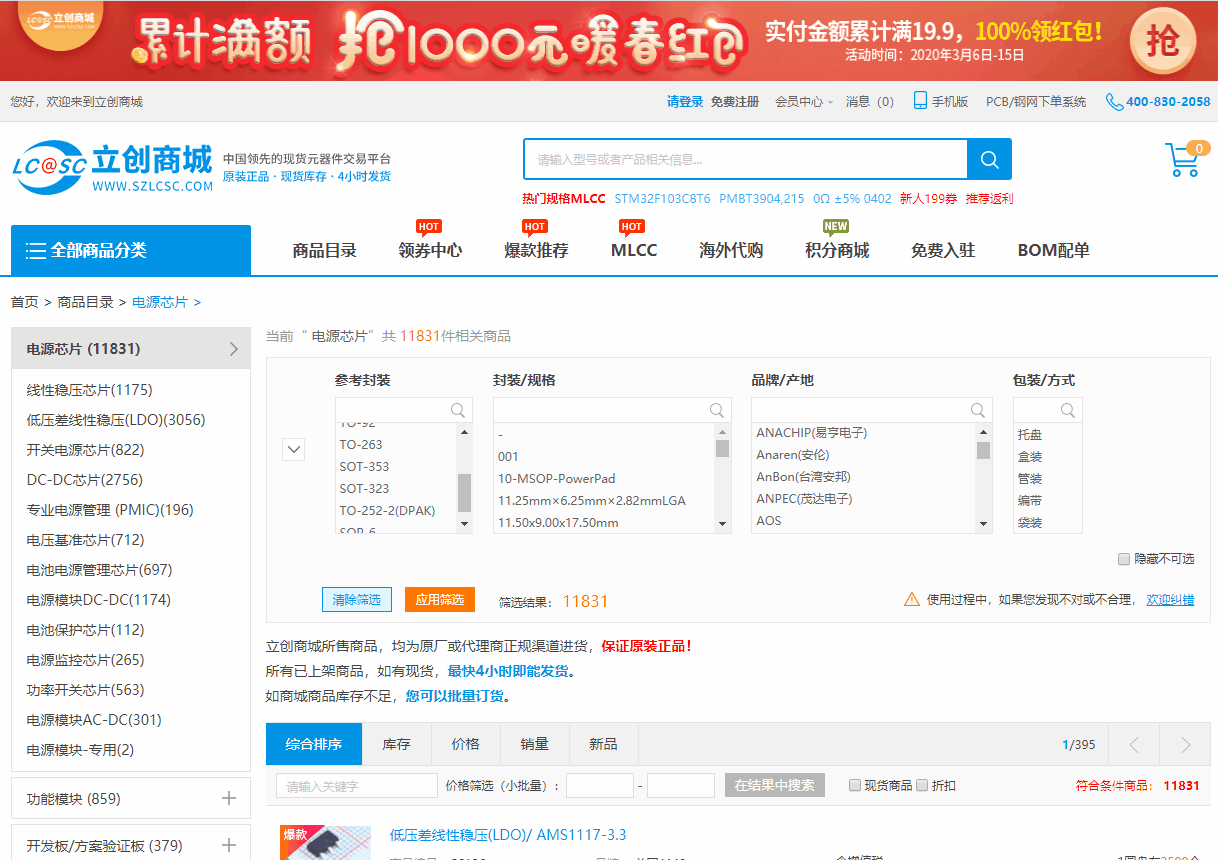Click 请登录 link
This screenshot has height=860, width=1218.
pos(685,101)
